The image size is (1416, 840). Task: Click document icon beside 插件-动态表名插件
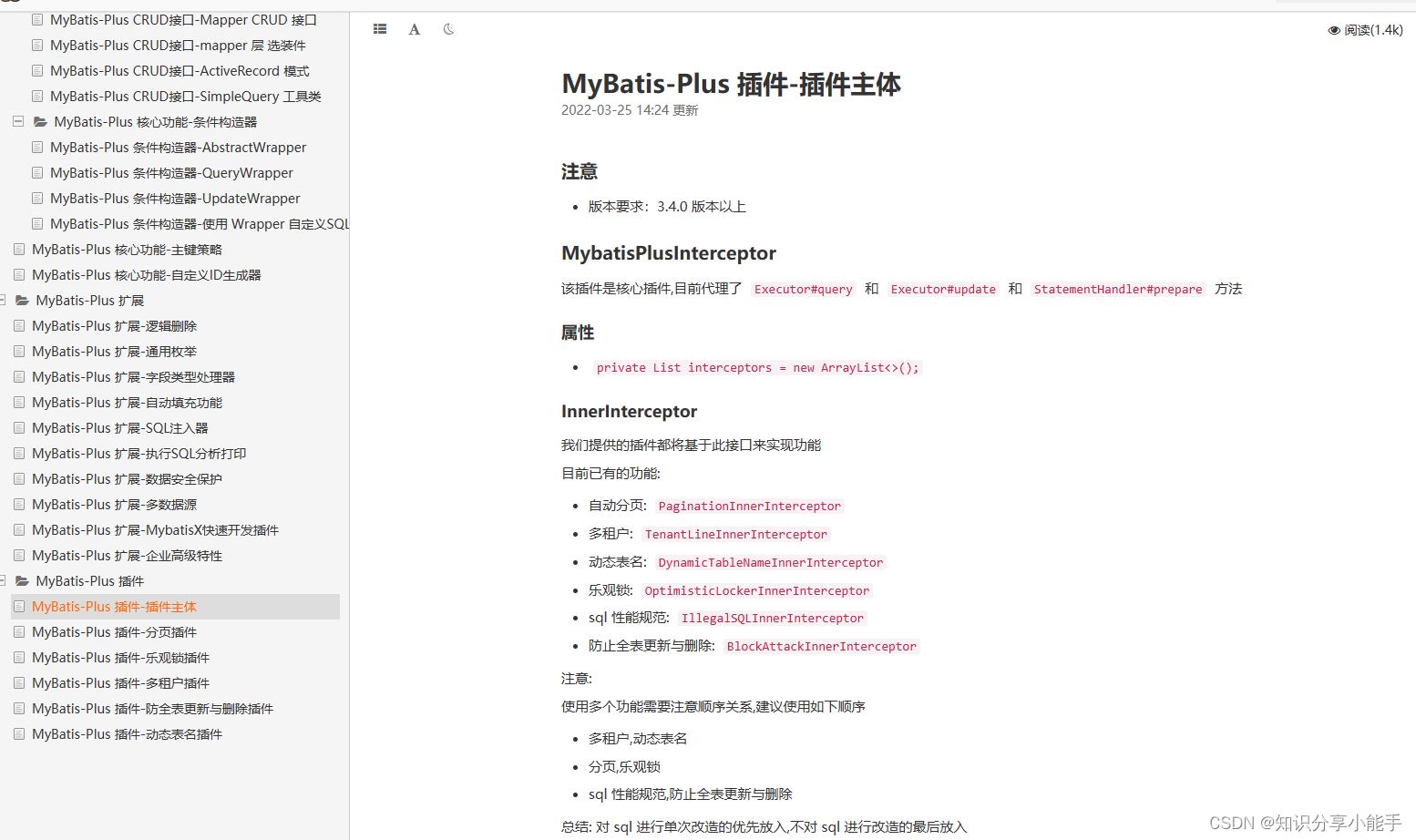coord(19,733)
